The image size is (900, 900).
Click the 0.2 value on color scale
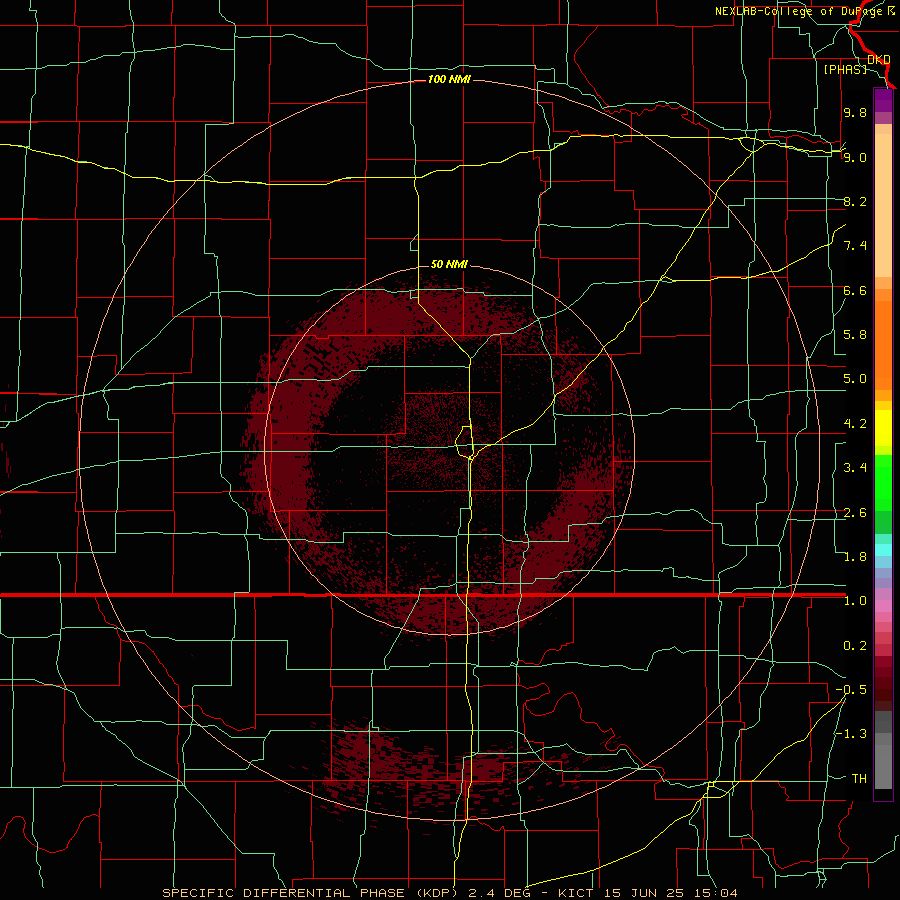[855, 646]
